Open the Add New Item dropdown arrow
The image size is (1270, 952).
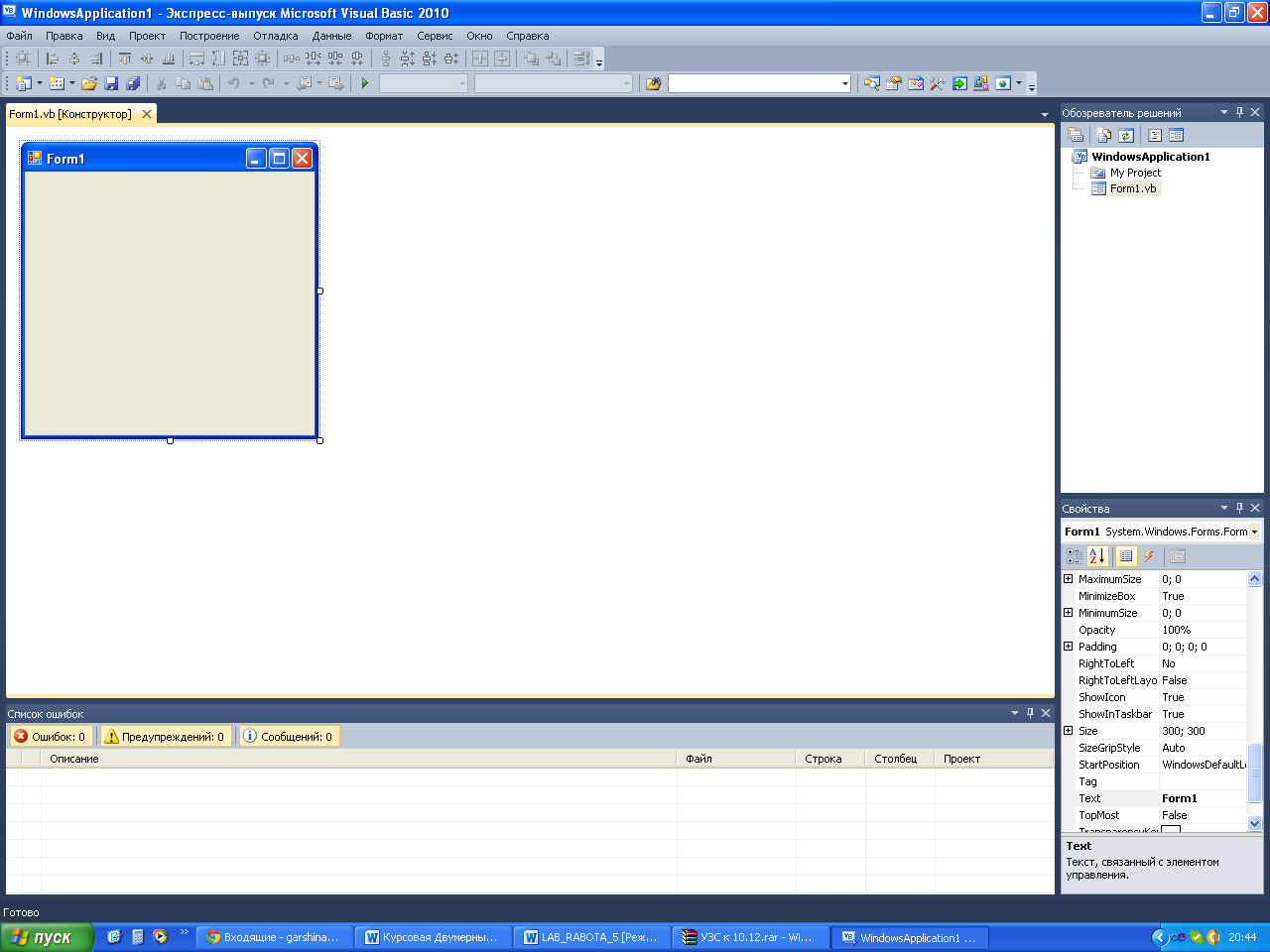[x=72, y=83]
